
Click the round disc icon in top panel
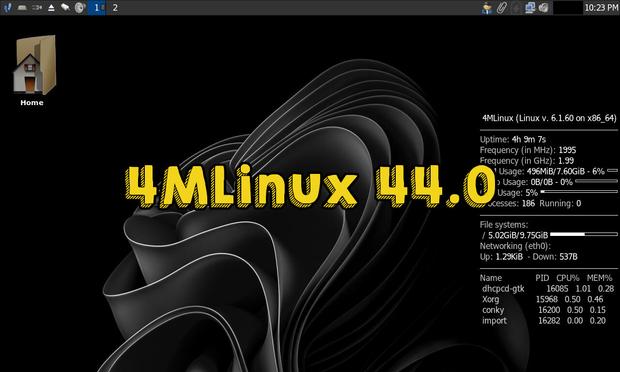click(80, 8)
